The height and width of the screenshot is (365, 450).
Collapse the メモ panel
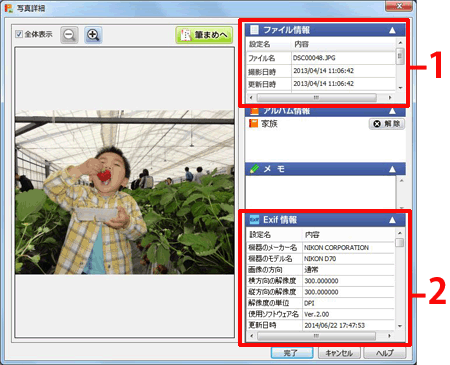coord(392,169)
